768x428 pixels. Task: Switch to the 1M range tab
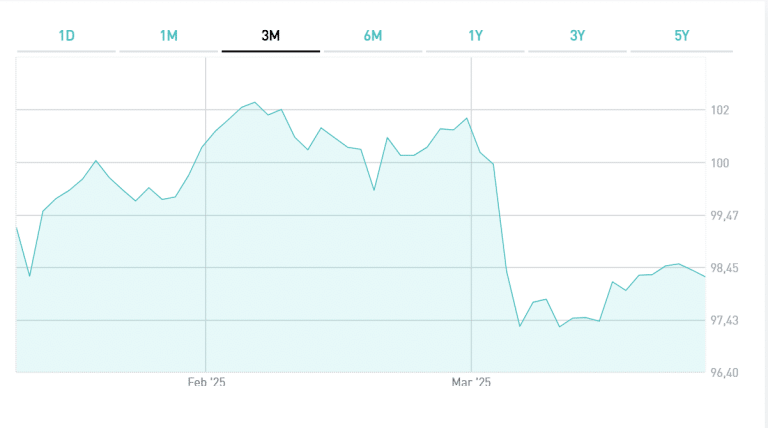(x=168, y=36)
